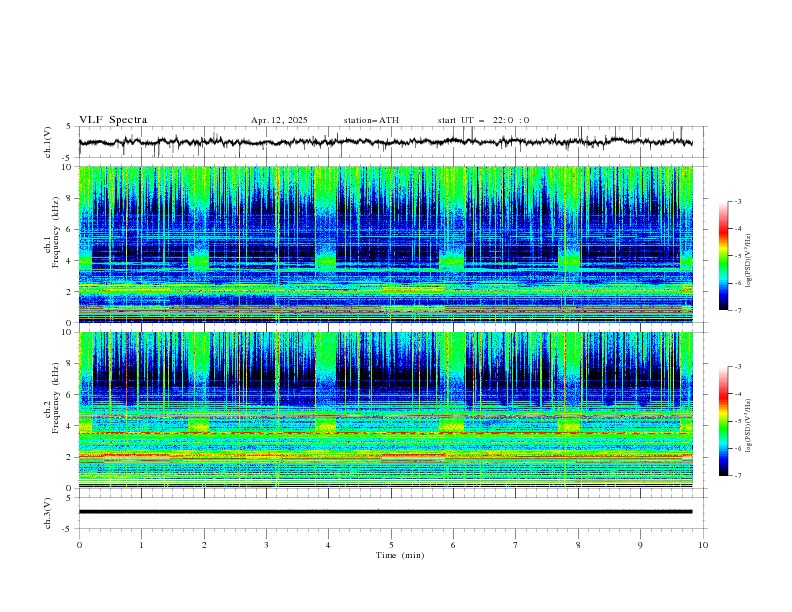Viewport: 792px width, 612px height.
Task: Click the "Time (min)" axis label
Action: pyautogui.click(x=400, y=555)
